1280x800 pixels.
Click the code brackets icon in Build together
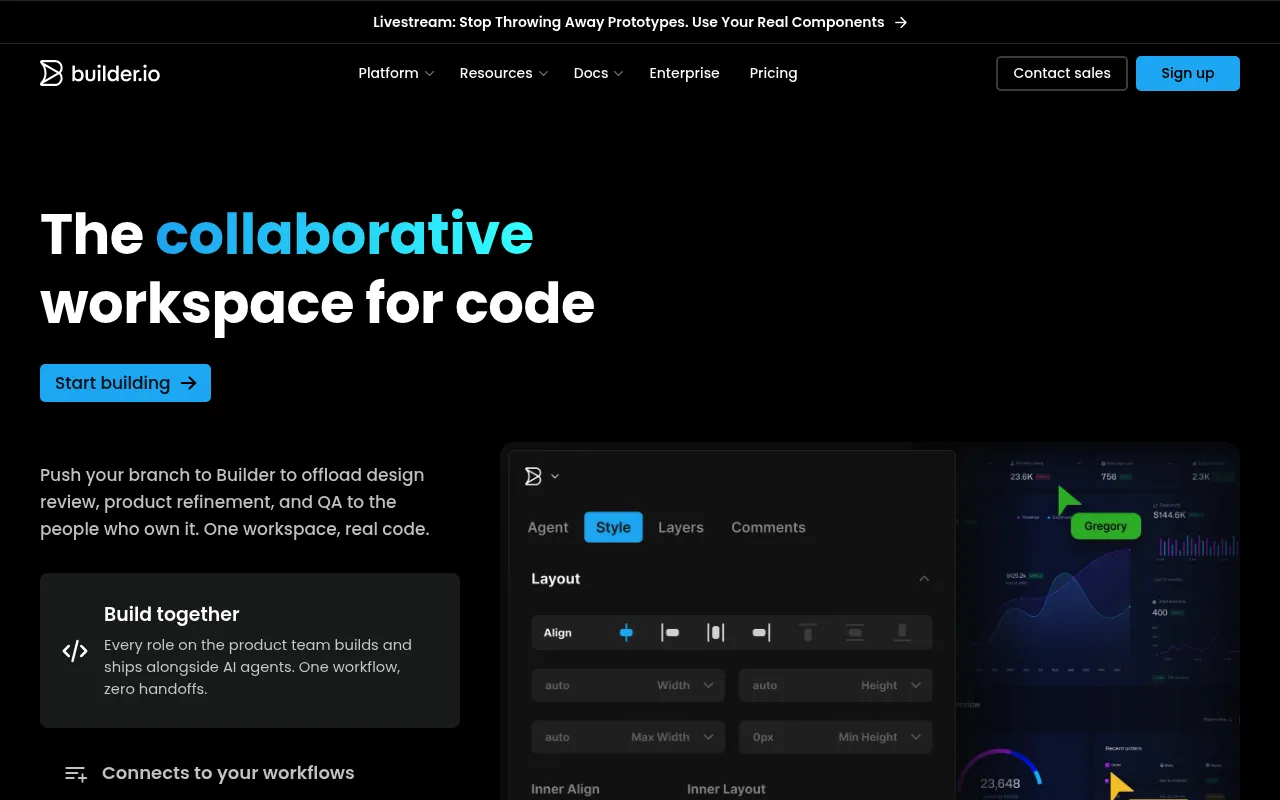coord(75,651)
